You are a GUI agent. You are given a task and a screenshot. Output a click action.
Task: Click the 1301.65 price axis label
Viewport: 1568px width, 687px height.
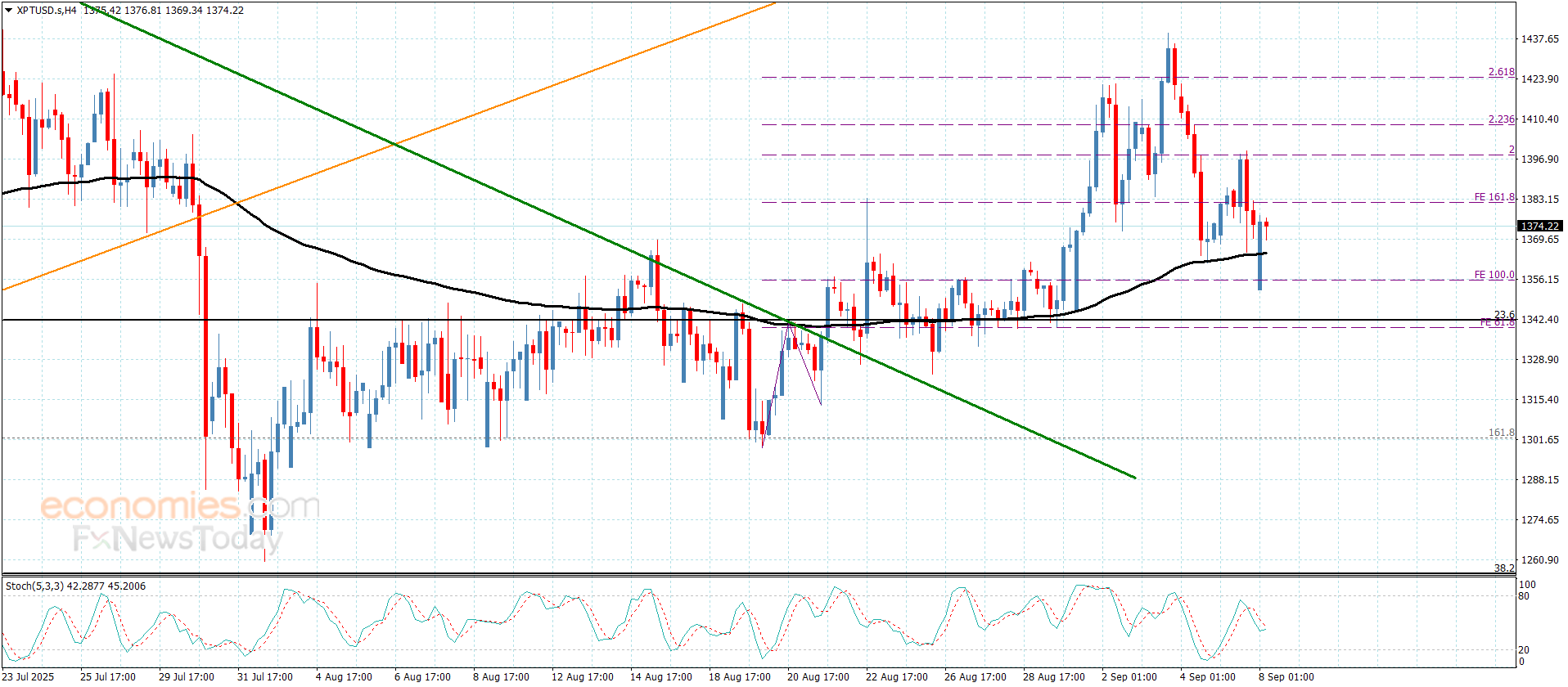pos(1539,440)
